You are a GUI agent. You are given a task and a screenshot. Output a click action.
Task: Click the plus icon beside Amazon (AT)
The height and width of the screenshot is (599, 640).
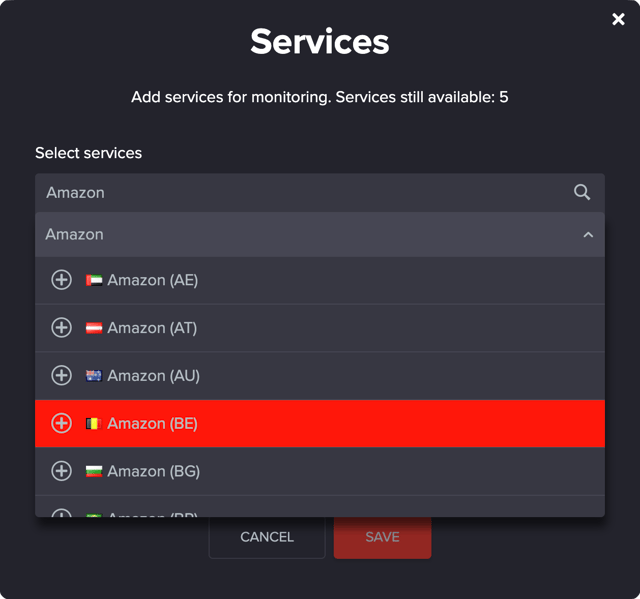click(61, 328)
